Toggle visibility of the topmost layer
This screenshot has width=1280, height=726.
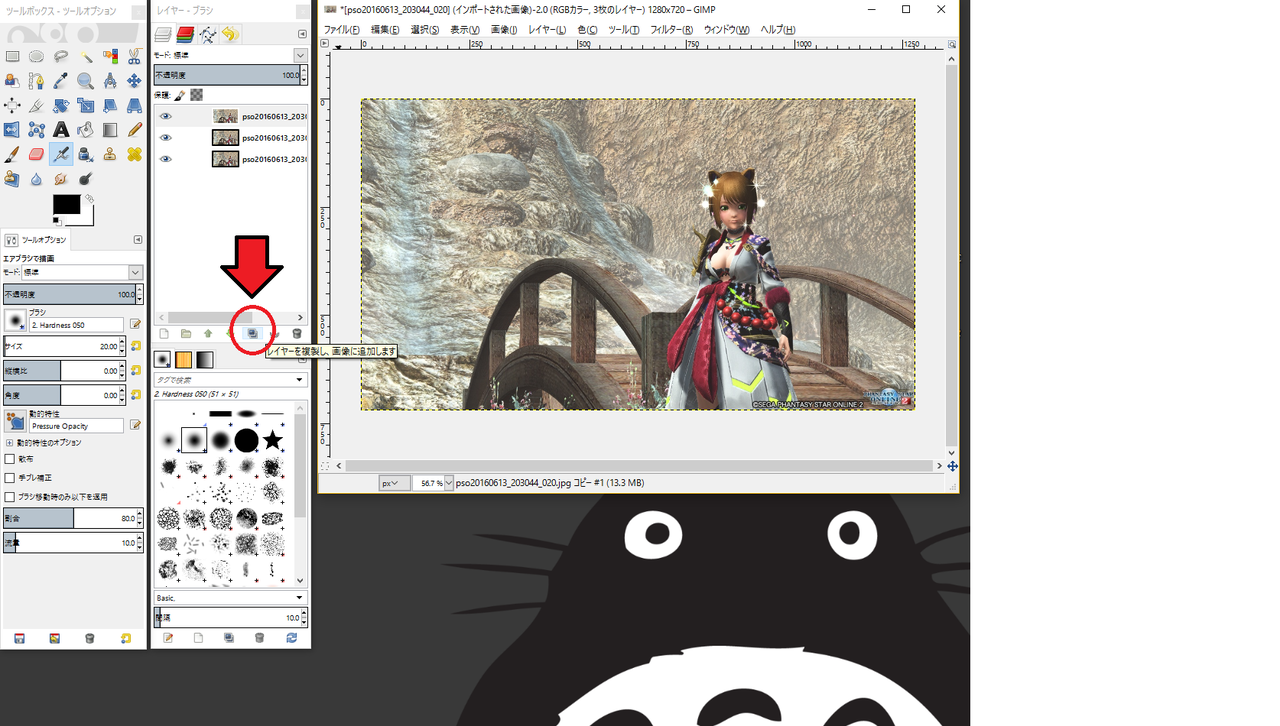(x=166, y=116)
